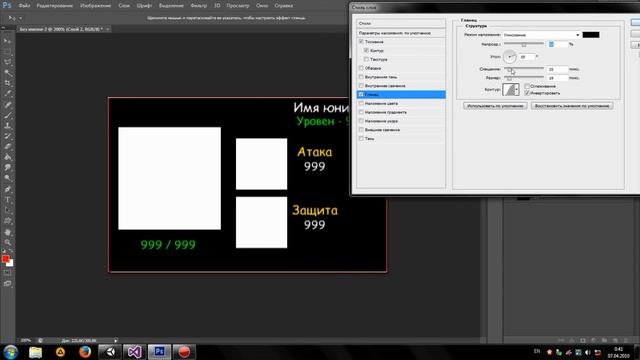The width and height of the screenshot is (640, 360).
Task: Toggle Quick Mask mode icon
Action: pos(7,273)
